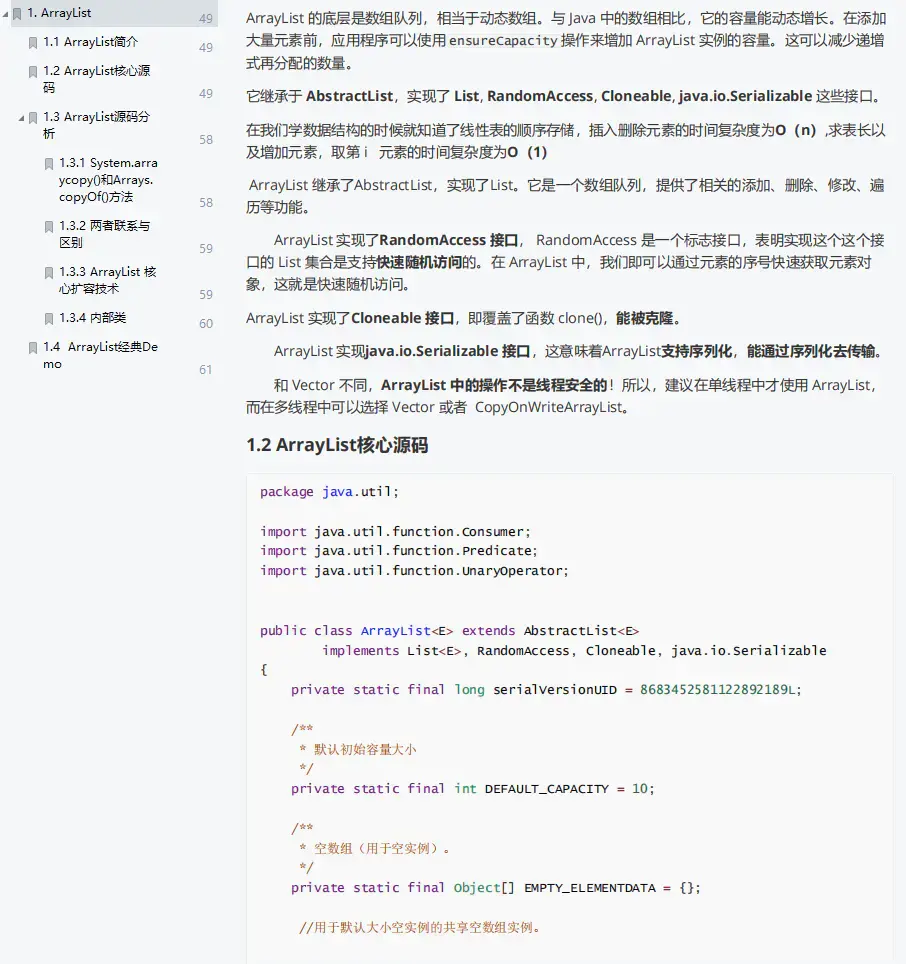Click page number 49 beside '1. ArrayList'
The width and height of the screenshot is (906, 964).
[206, 18]
